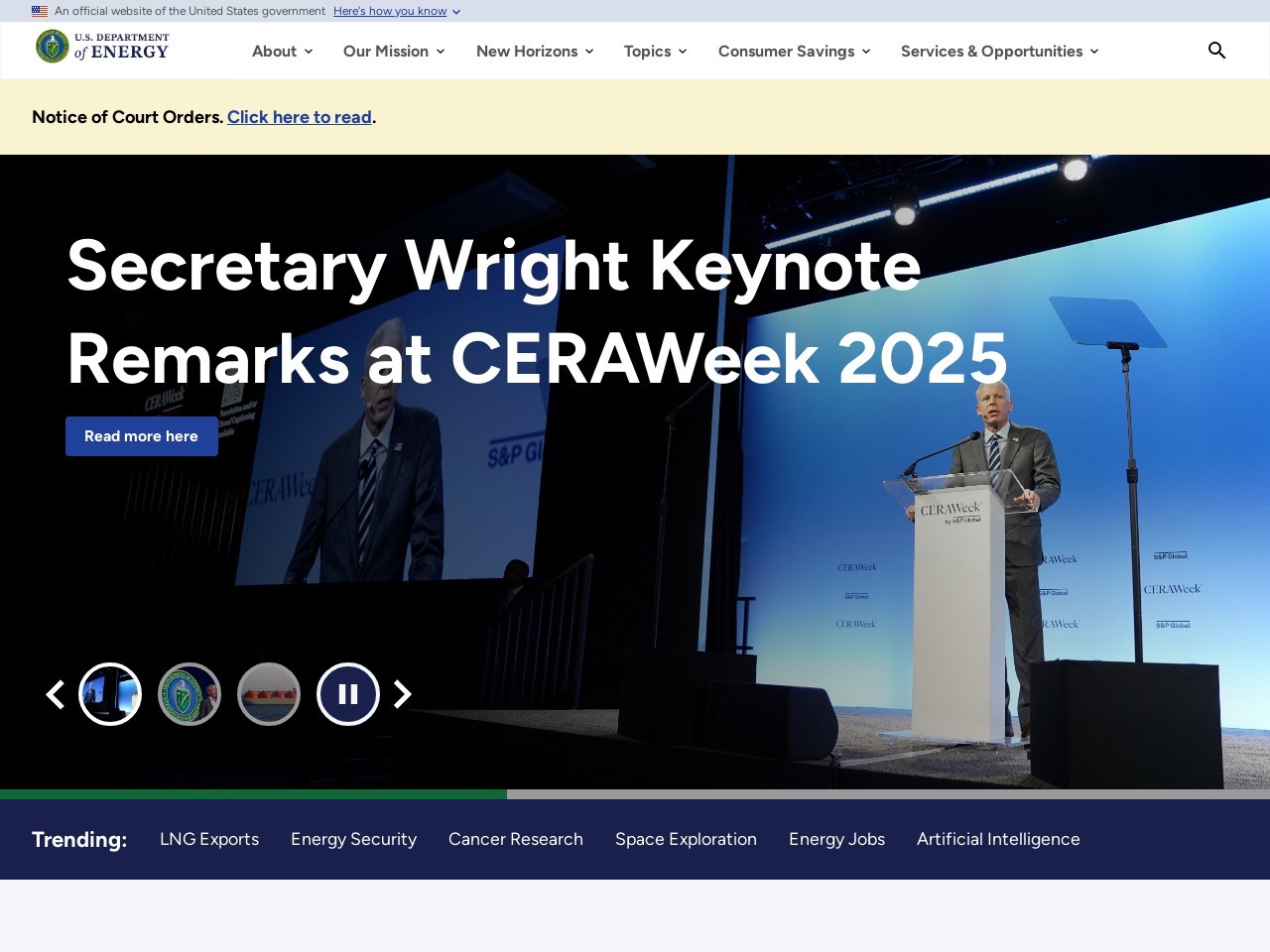Click "An official website" banner text

coord(190,11)
